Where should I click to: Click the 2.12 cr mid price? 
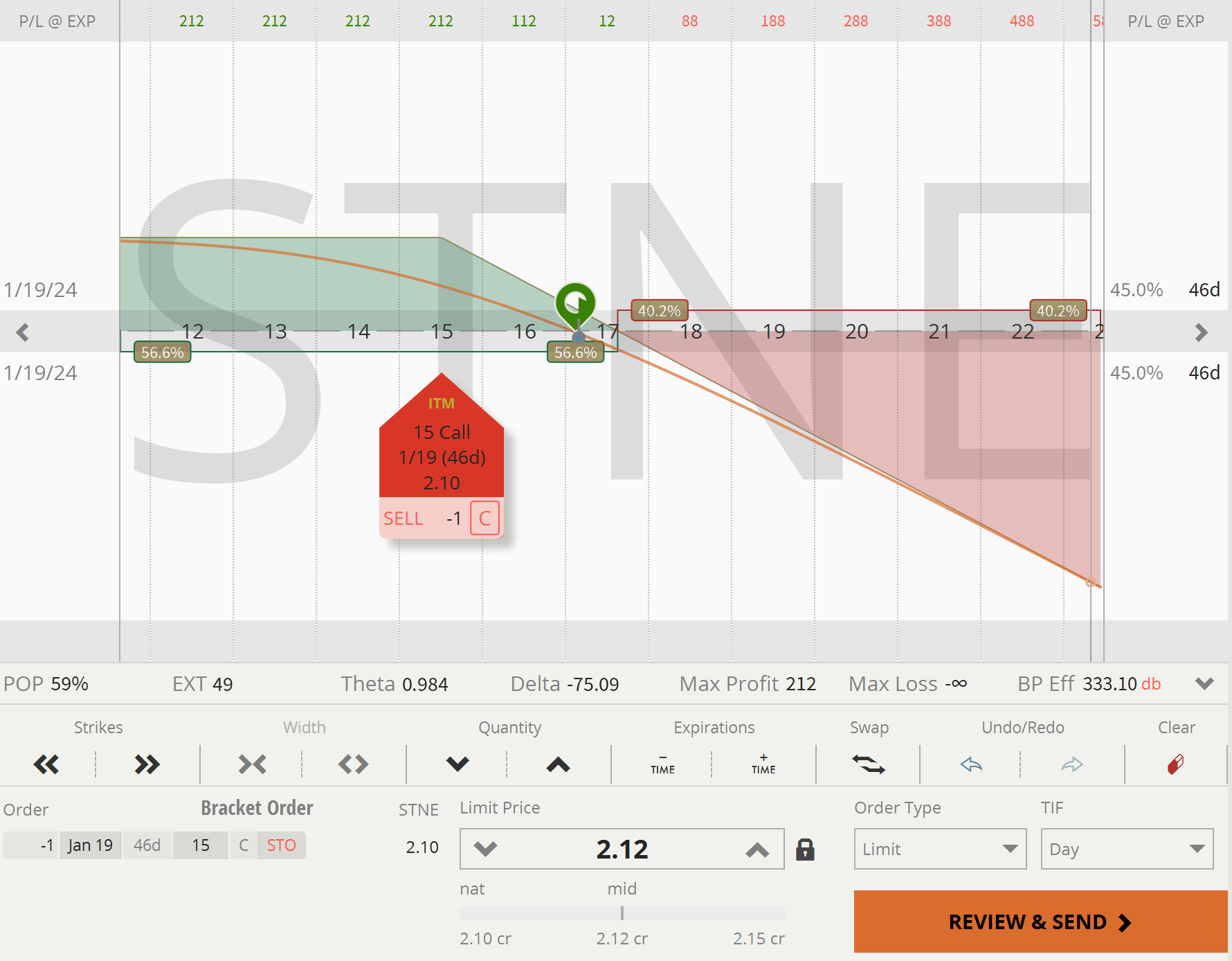pyautogui.click(x=622, y=938)
